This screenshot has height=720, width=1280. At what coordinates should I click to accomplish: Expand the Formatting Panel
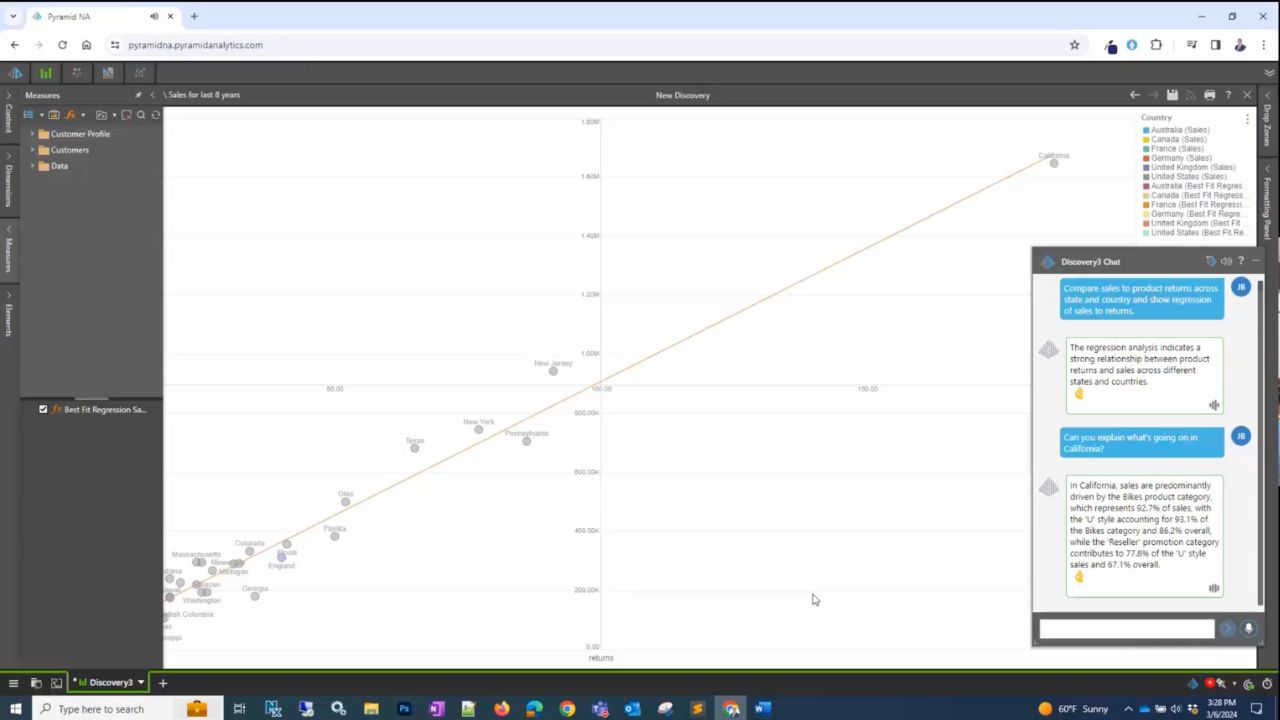(x=1267, y=203)
